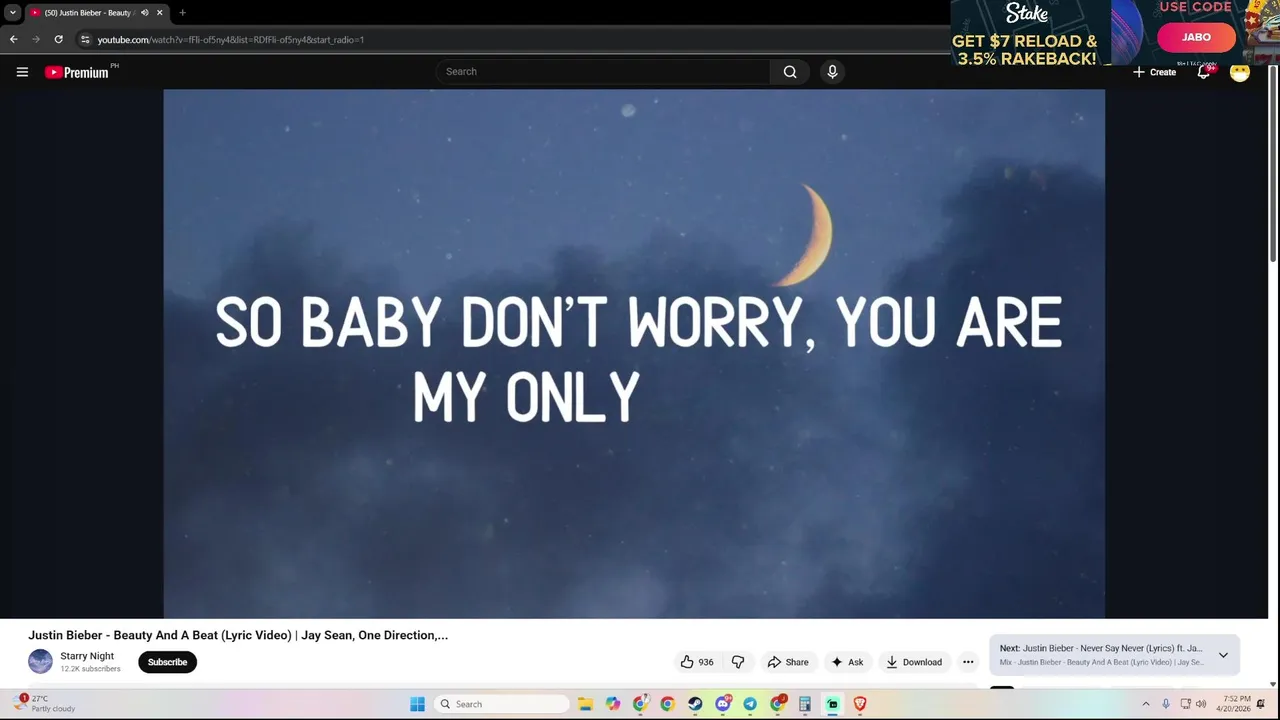Click in the YouTube search field
The width and height of the screenshot is (1280, 720).
(603, 72)
